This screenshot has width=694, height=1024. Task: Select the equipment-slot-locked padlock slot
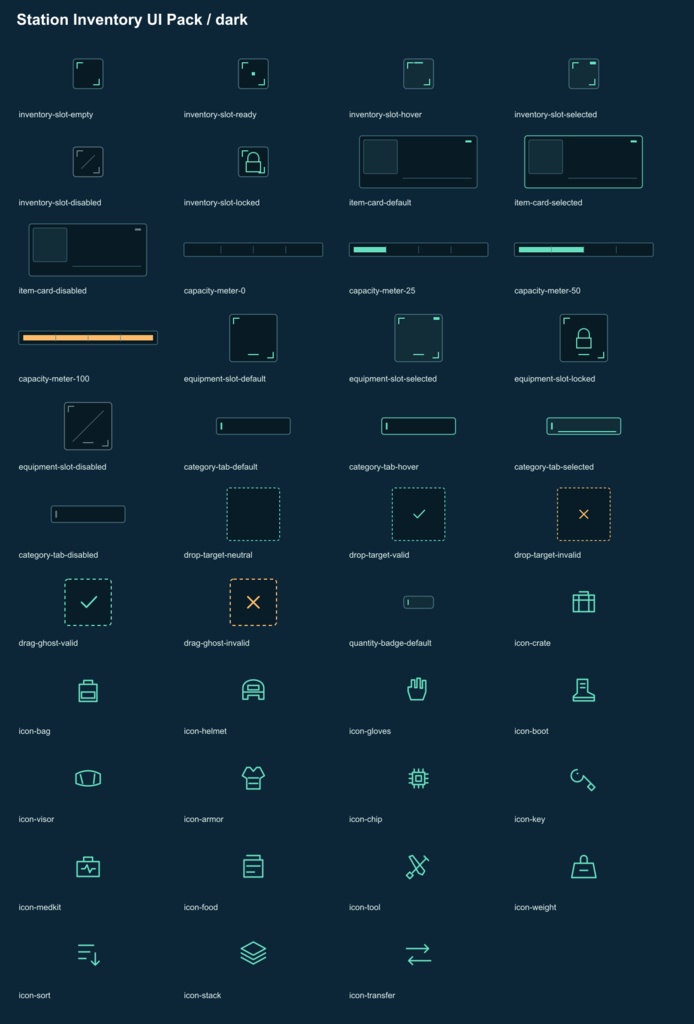(x=583, y=338)
